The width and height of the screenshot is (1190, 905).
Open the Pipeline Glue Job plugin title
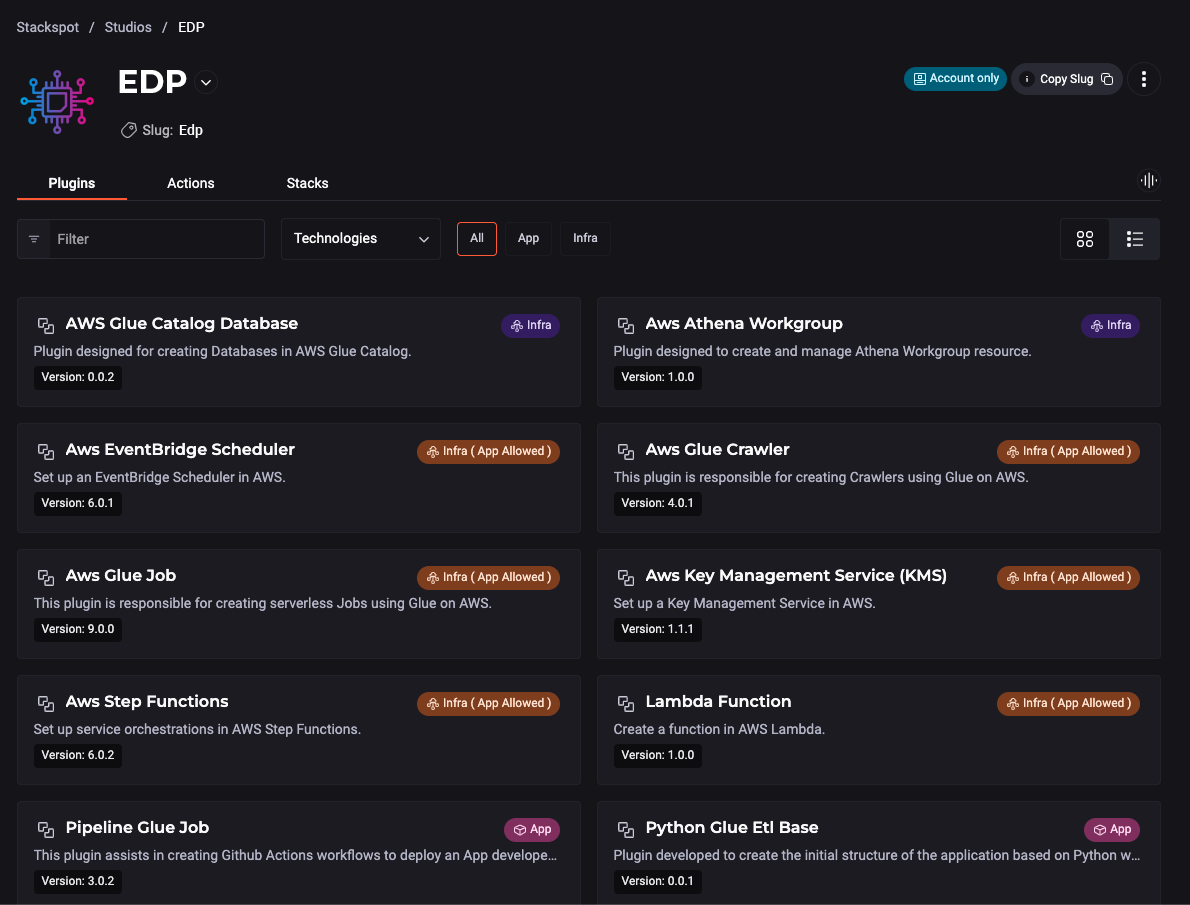point(137,828)
